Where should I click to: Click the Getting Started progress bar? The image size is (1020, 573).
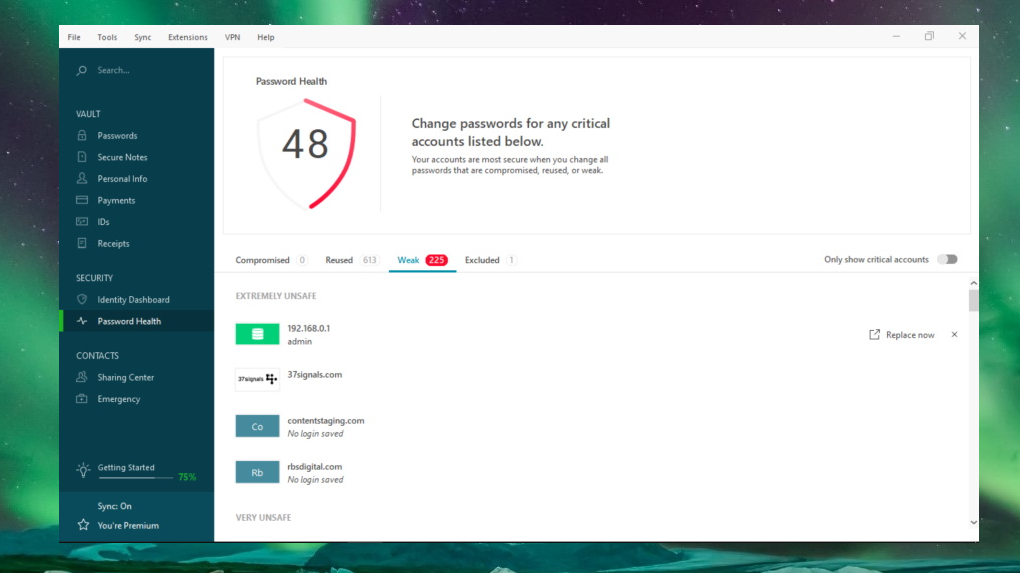(135, 478)
